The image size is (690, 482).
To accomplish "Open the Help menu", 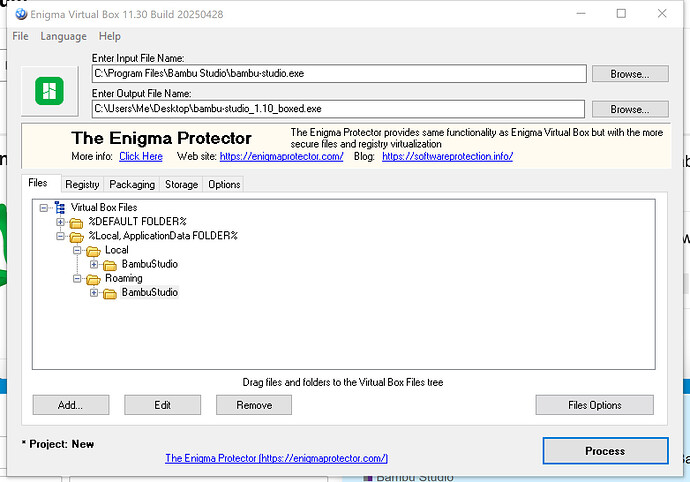I will click(x=110, y=36).
